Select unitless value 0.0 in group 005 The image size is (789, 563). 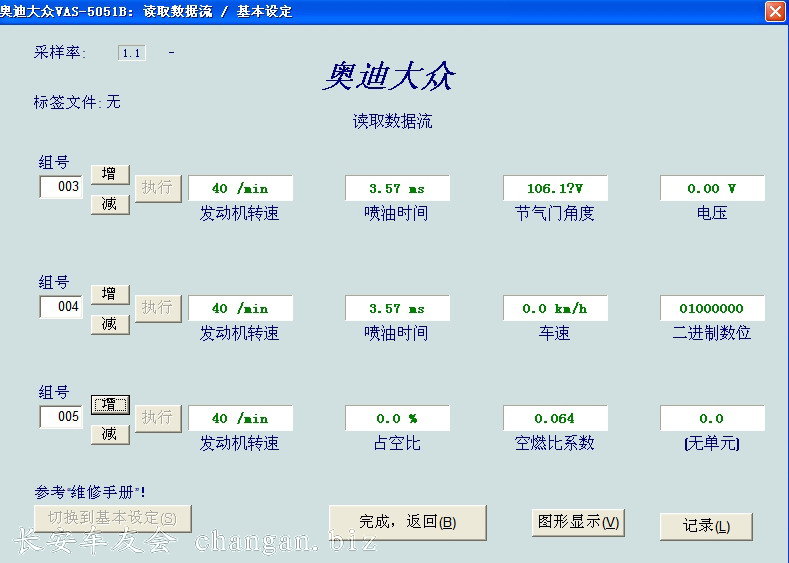coord(712,418)
